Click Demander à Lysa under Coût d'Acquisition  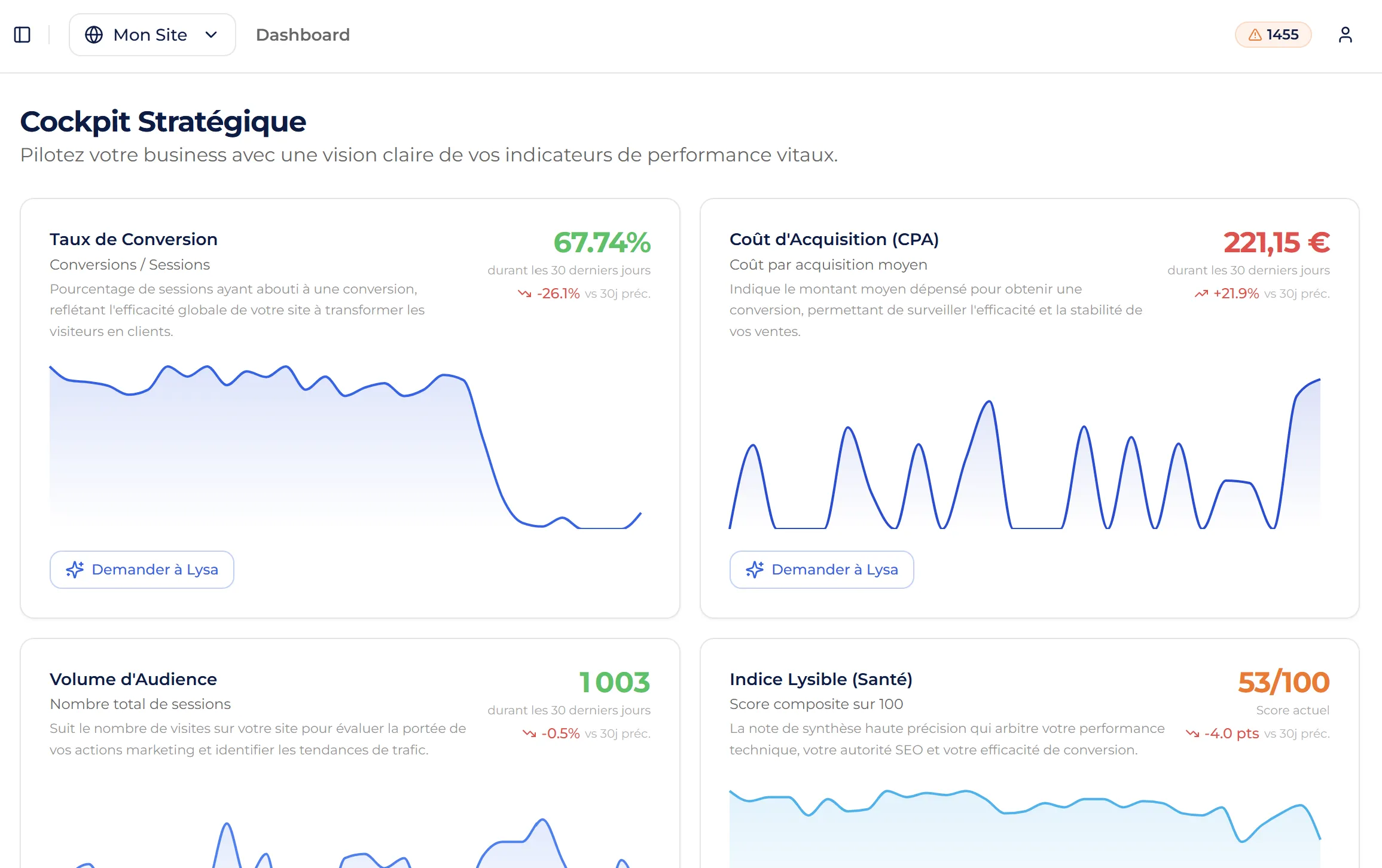[x=822, y=569]
